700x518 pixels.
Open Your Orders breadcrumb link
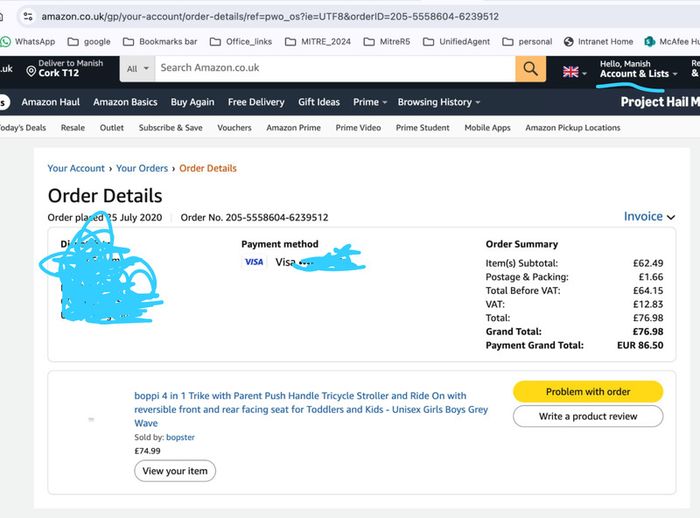(142, 168)
